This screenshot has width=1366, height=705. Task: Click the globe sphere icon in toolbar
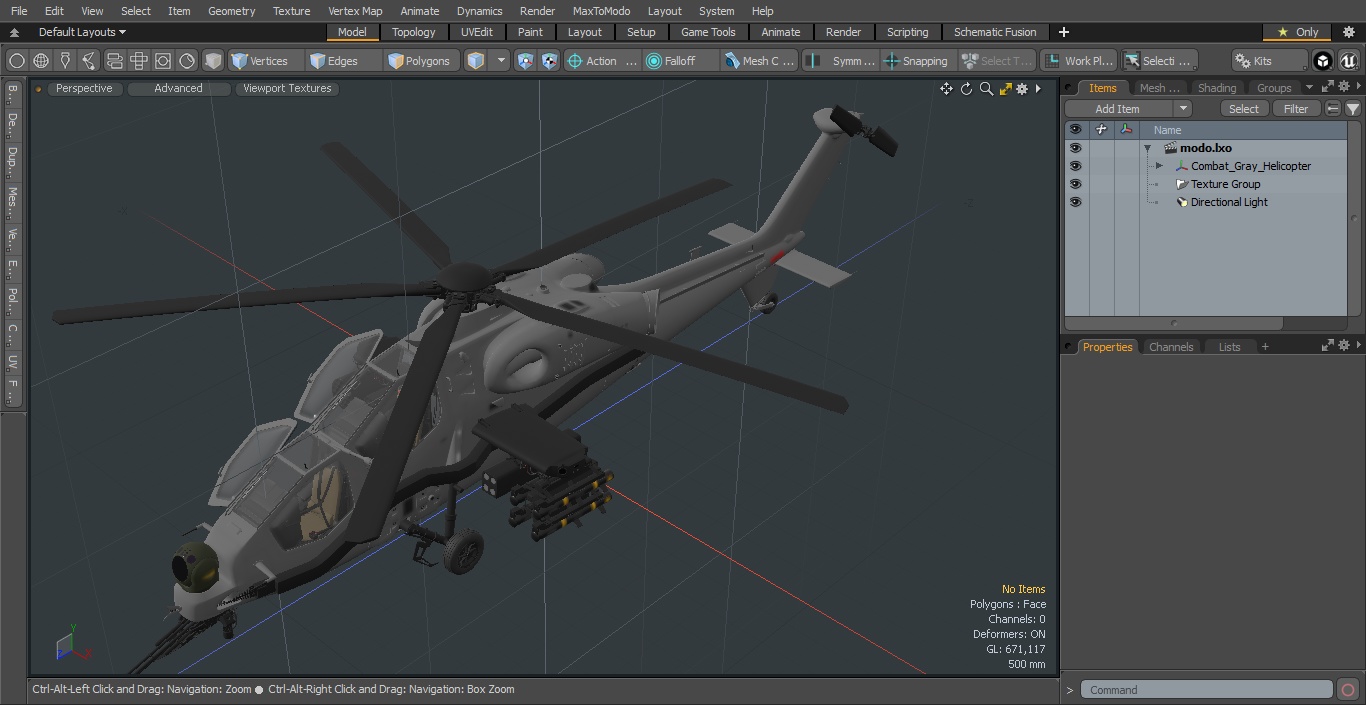(41, 61)
